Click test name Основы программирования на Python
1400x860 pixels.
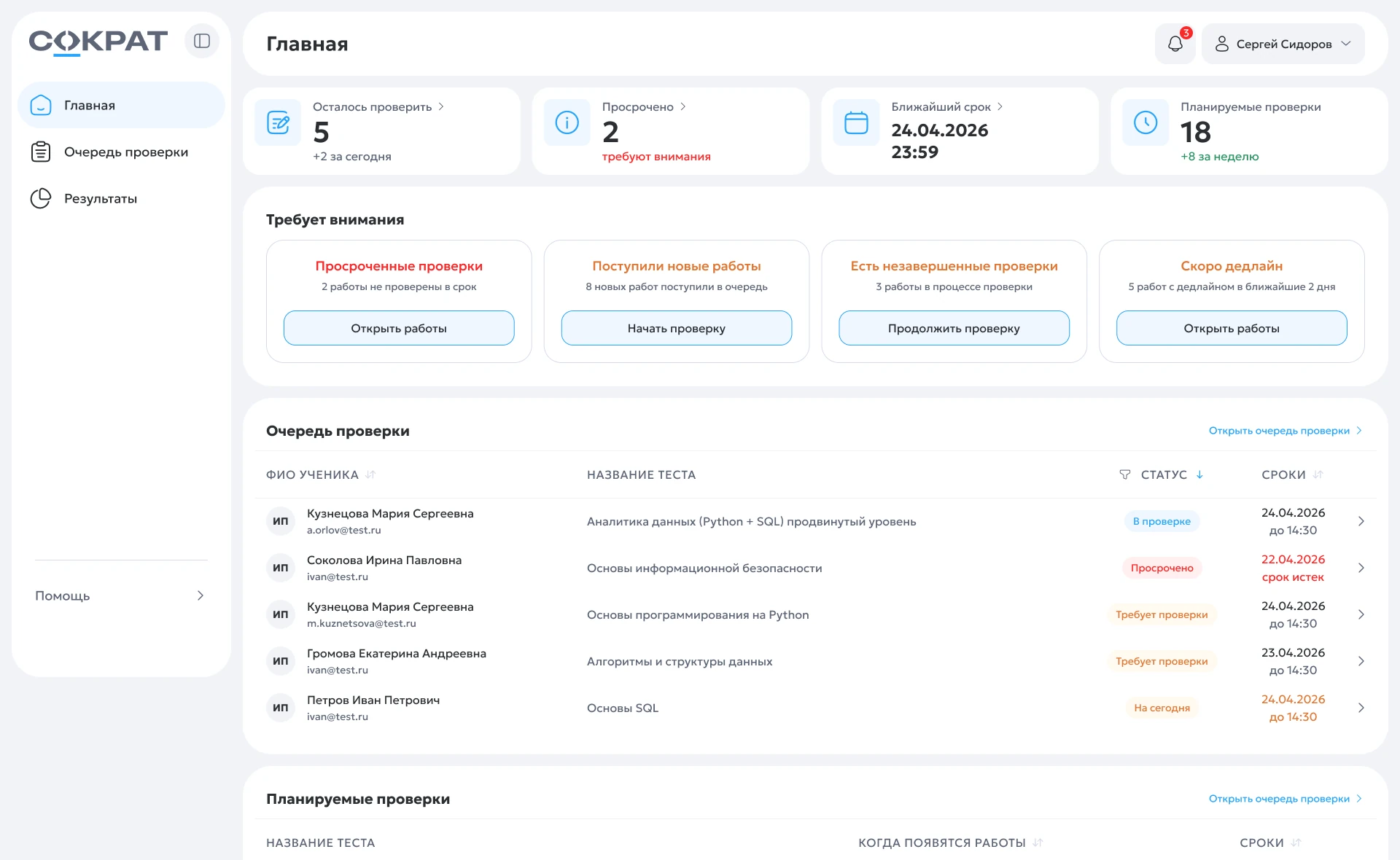(x=698, y=614)
